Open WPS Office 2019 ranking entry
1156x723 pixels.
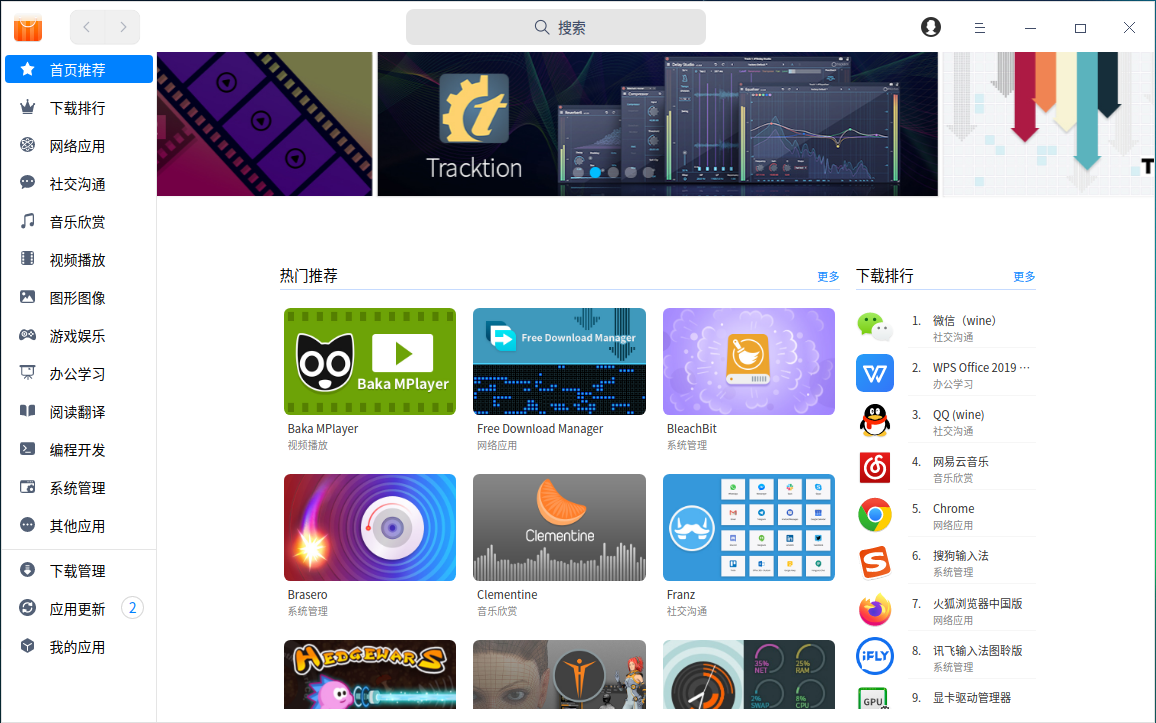click(x=981, y=367)
